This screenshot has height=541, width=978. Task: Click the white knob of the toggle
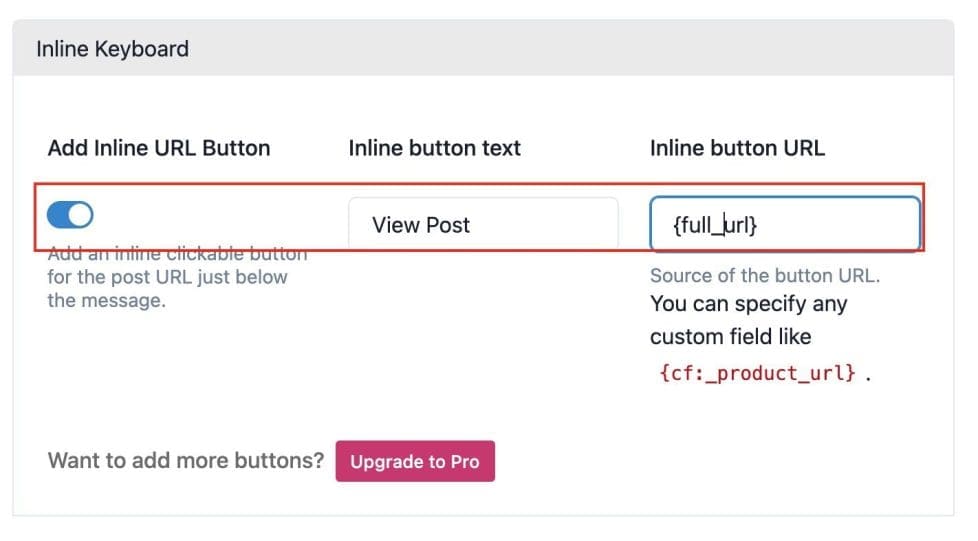pyautogui.click(x=80, y=214)
